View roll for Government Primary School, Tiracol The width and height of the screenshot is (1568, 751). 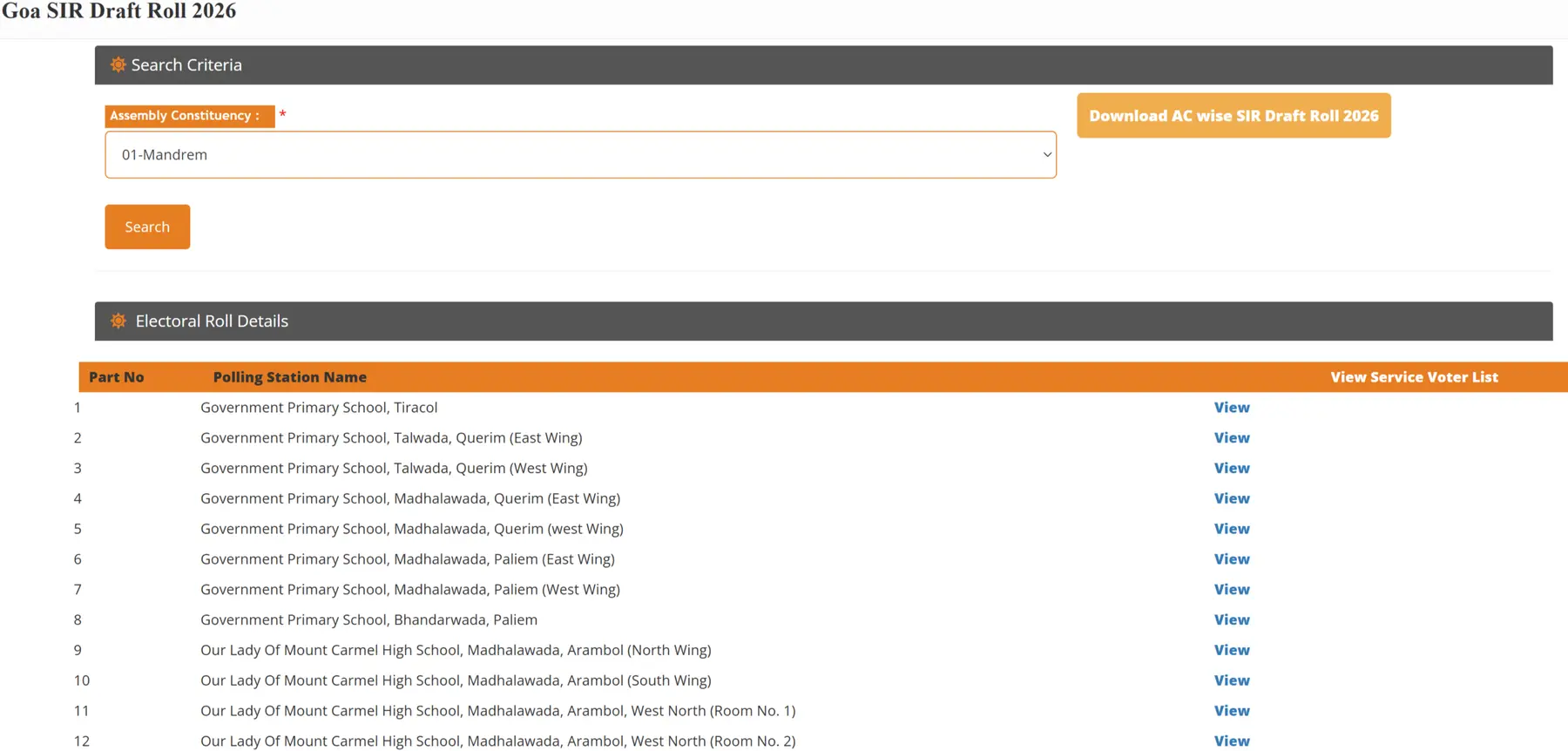(x=1232, y=408)
